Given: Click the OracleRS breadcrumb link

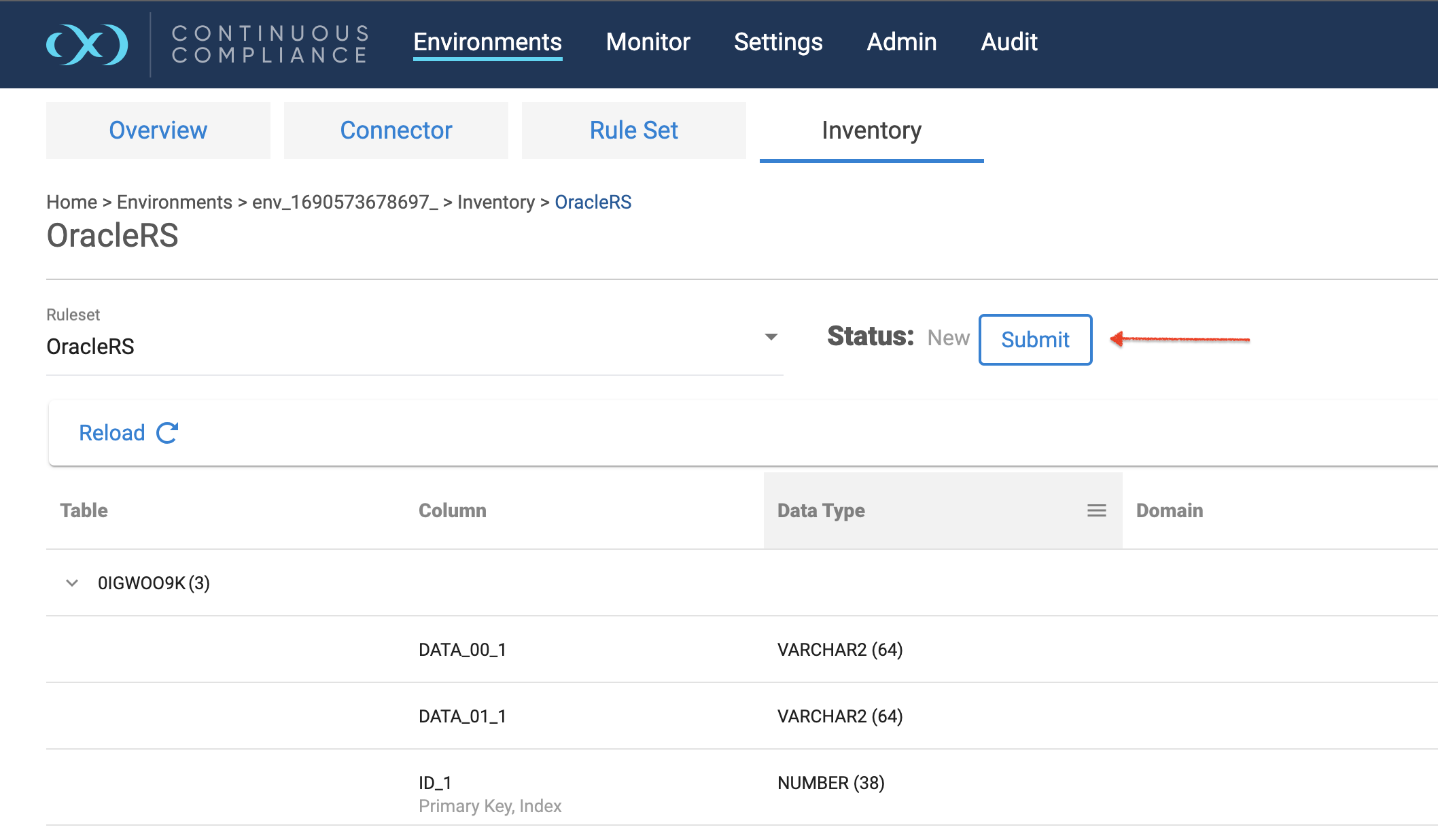Looking at the screenshot, I should (593, 203).
